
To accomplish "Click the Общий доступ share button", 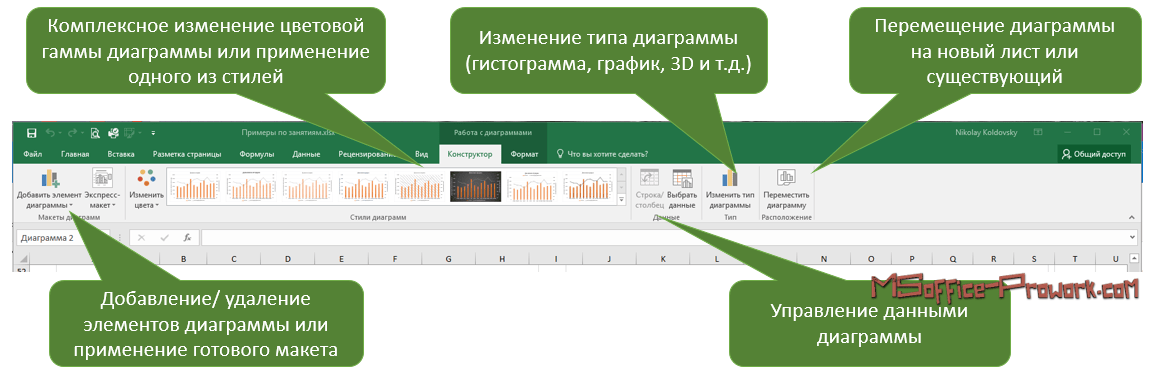I will point(1094,154).
